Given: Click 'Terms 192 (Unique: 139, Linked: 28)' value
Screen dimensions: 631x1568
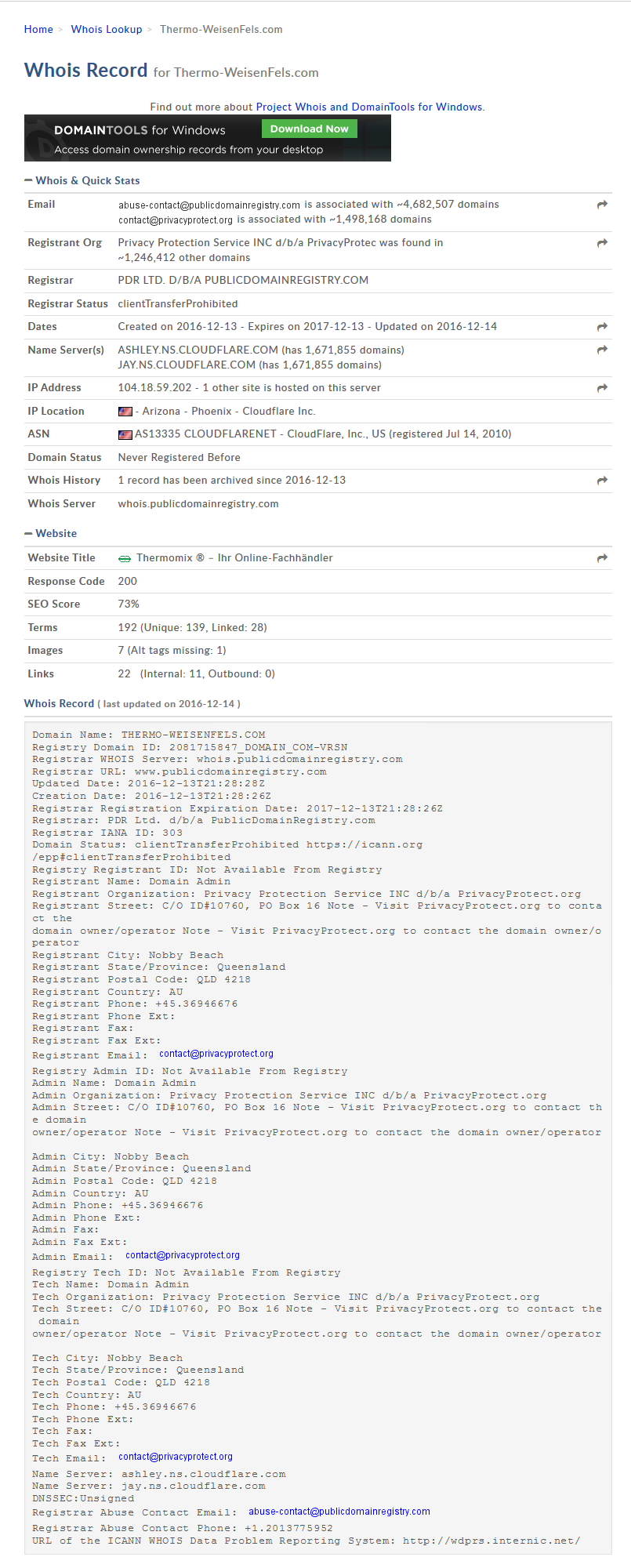Looking at the screenshot, I should (x=193, y=627).
